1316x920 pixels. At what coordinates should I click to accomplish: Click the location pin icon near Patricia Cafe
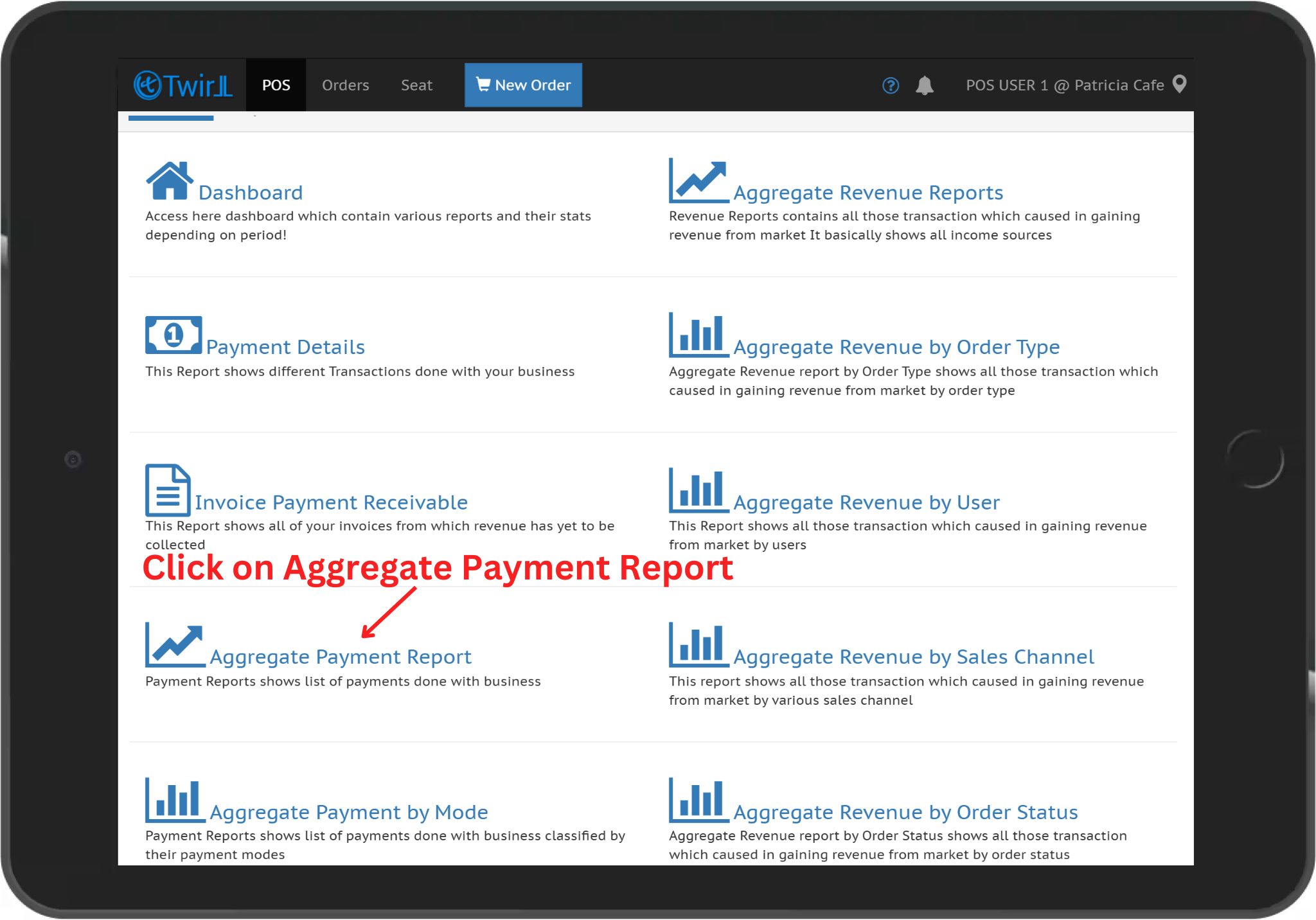[1180, 84]
